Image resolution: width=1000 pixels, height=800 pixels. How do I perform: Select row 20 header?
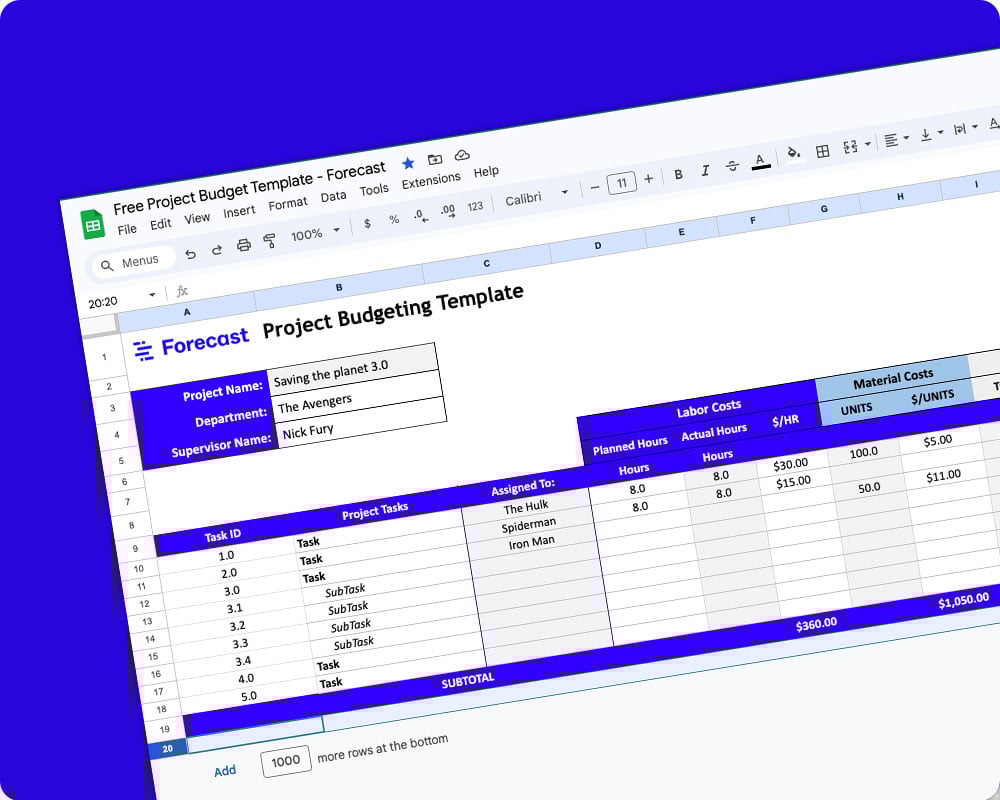tap(168, 749)
